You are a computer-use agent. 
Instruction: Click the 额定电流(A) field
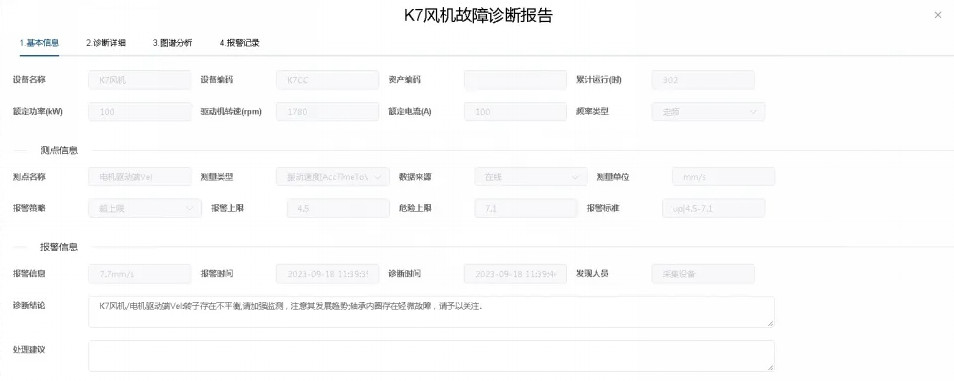tap(515, 112)
